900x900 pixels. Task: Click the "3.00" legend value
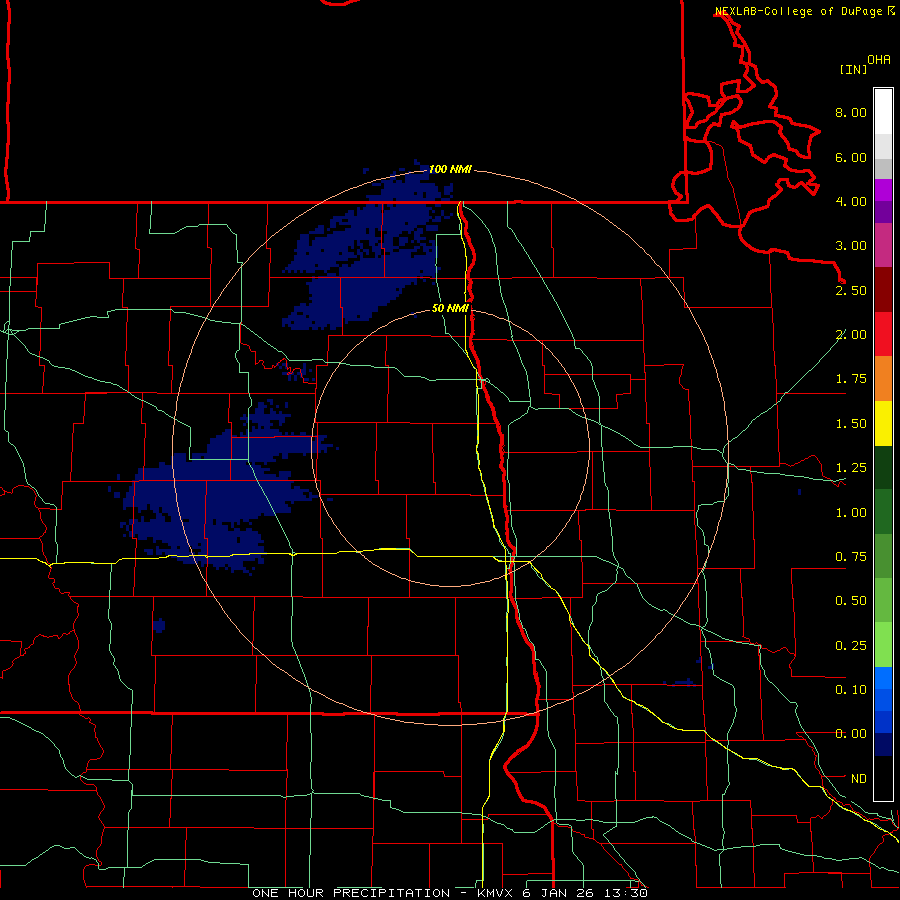click(851, 246)
